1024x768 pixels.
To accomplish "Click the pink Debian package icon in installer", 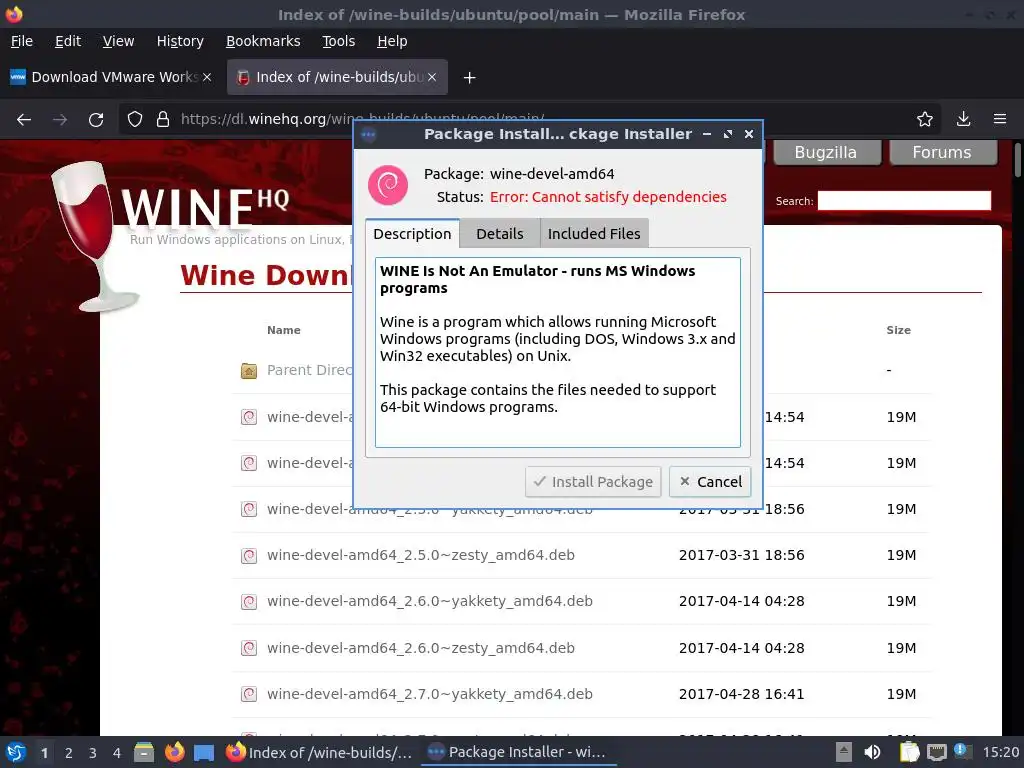I will coord(388,185).
